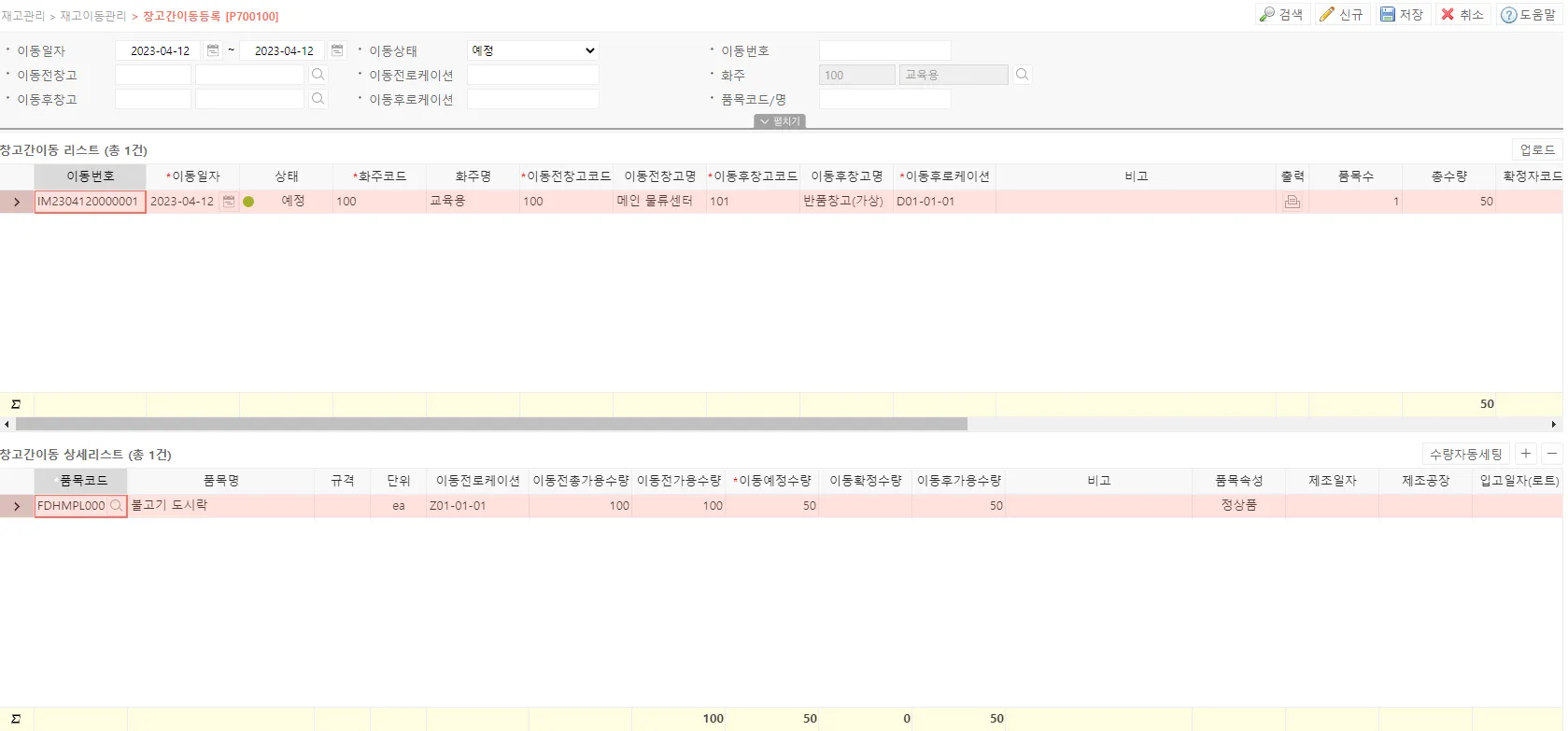Click the 화주 code field showing 100
This screenshot has height=731, width=1568.
(x=856, y=75)
